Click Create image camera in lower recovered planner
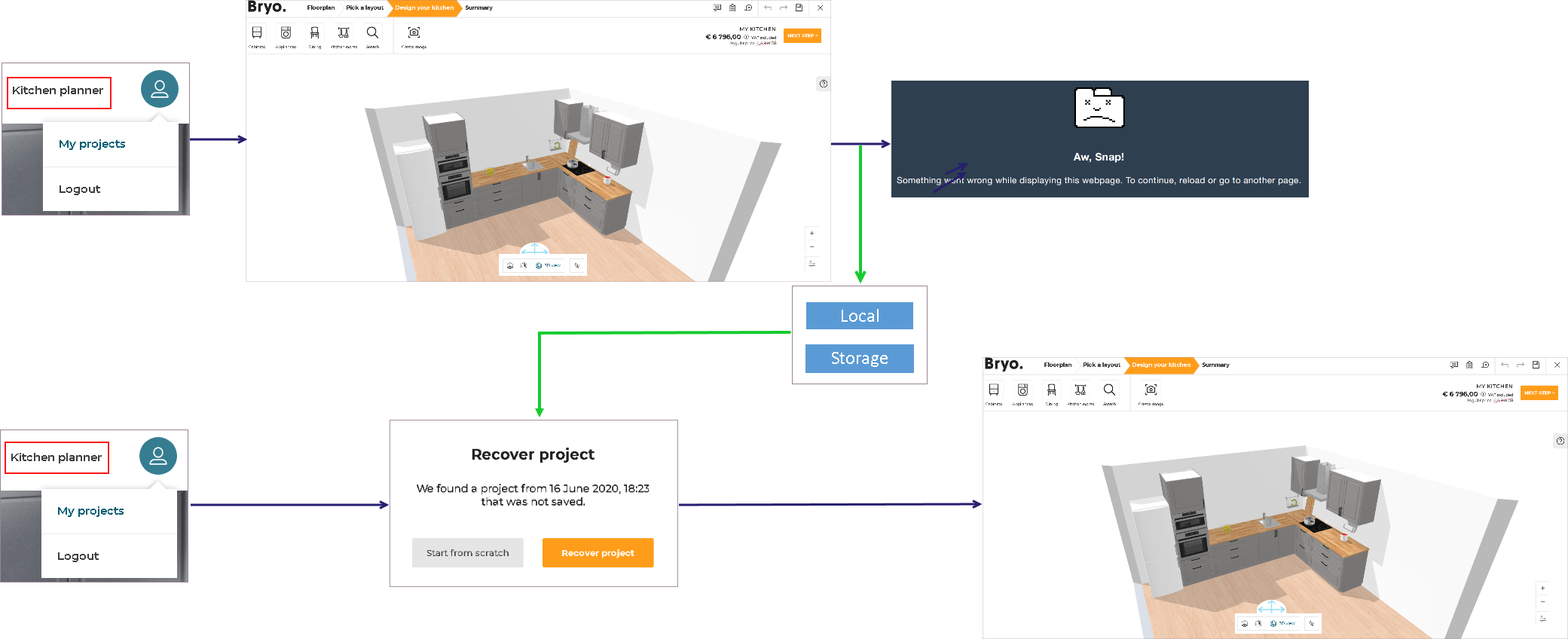The image size is (1568, 639). [1151, 390]
